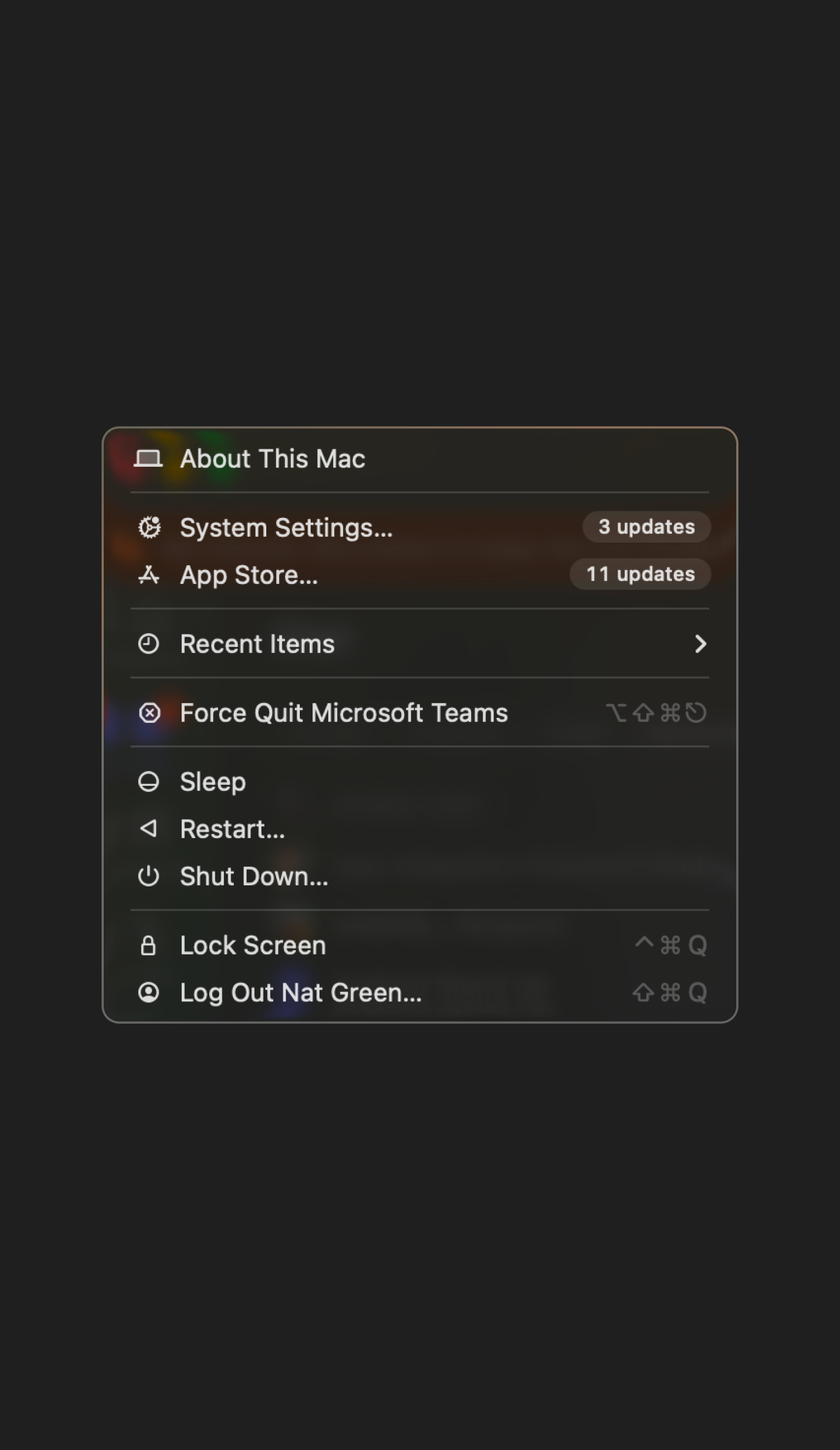Image resolution: width=840 pixels, height=1450 pixels.
Task: Click the Sleep moon icon
Action: click(148, 782)
